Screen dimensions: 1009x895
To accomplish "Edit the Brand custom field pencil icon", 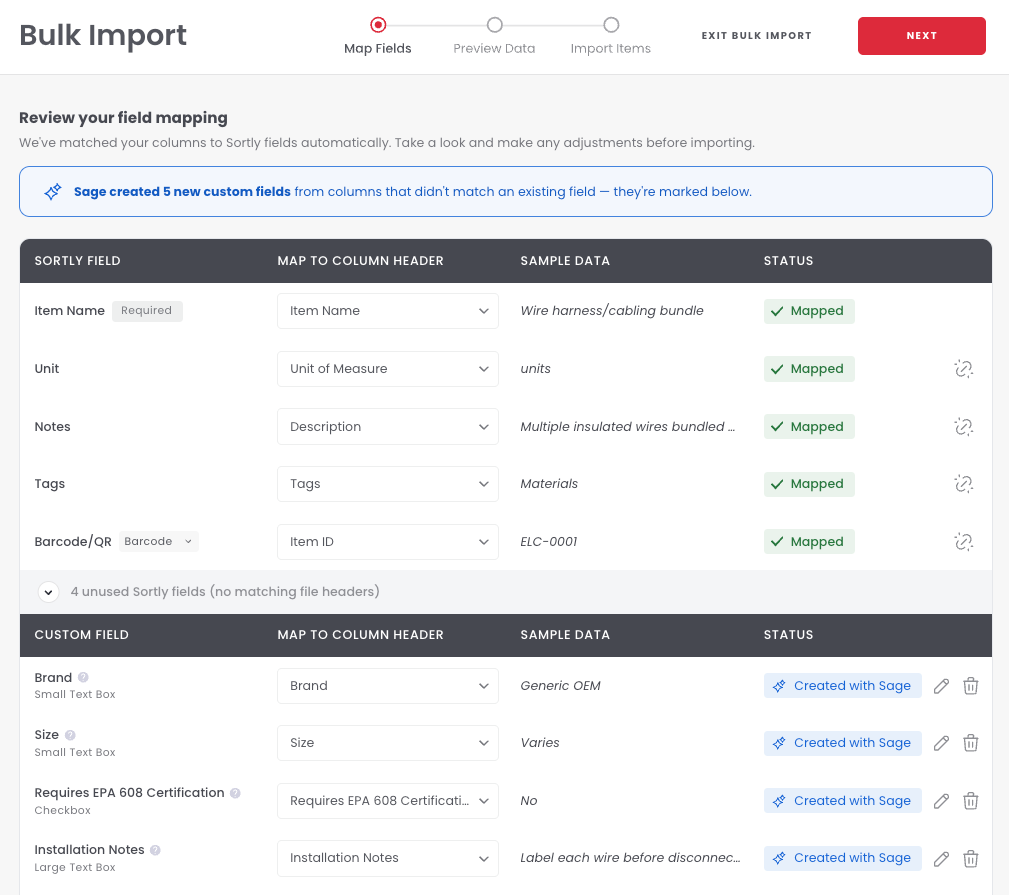I will pyautogui.click(x=941, y=686).
